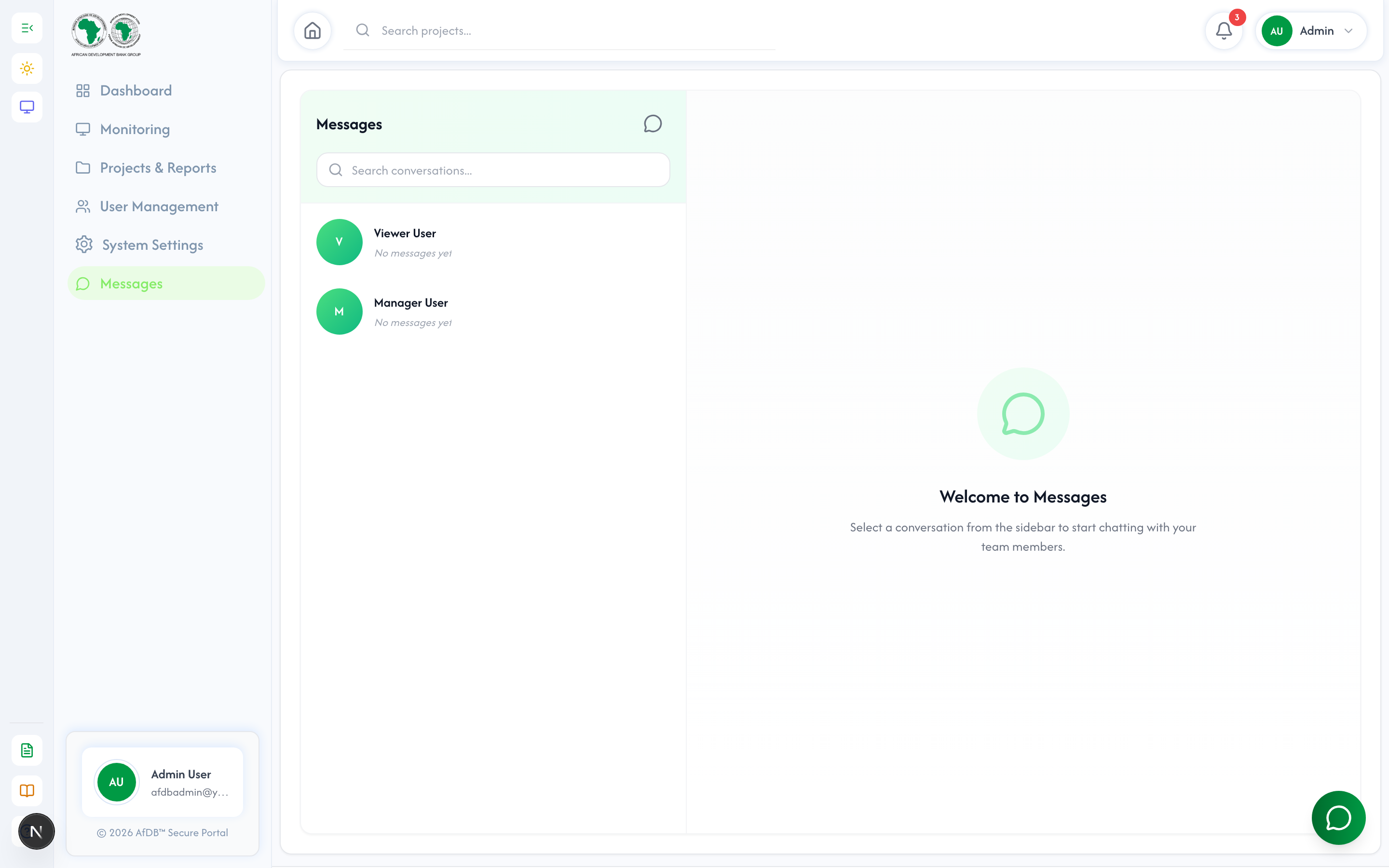Click the System Settings gear icon
Image resolution: width=1389 pixels, height=868 pixels.
[x=84, y=244]
